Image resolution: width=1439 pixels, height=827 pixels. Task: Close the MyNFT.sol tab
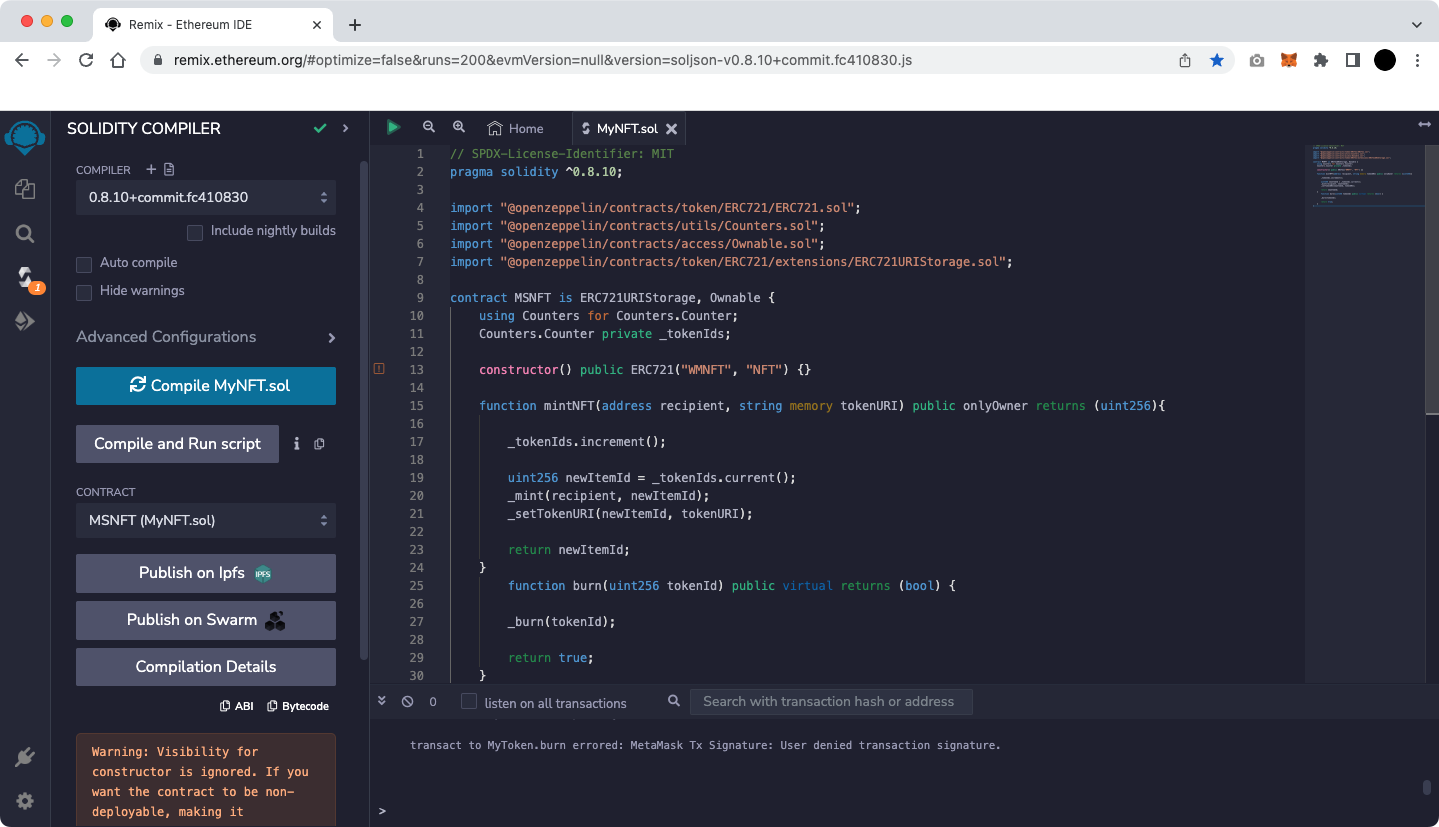click(x=672, y=129)
